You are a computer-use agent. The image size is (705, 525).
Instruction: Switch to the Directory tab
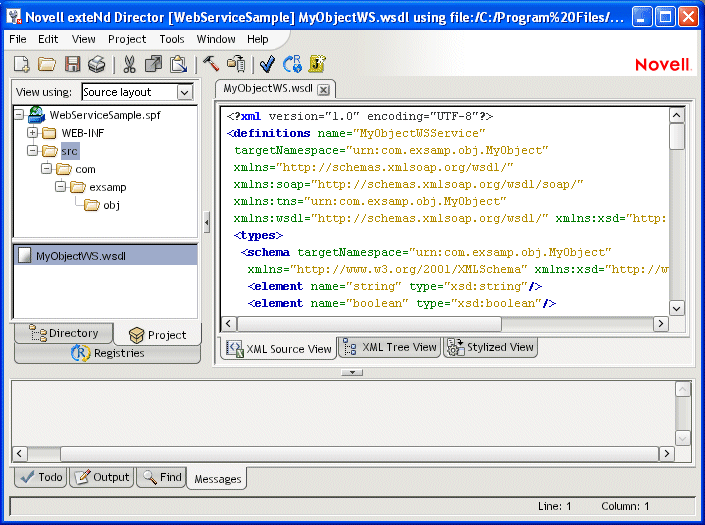point(64,333)
